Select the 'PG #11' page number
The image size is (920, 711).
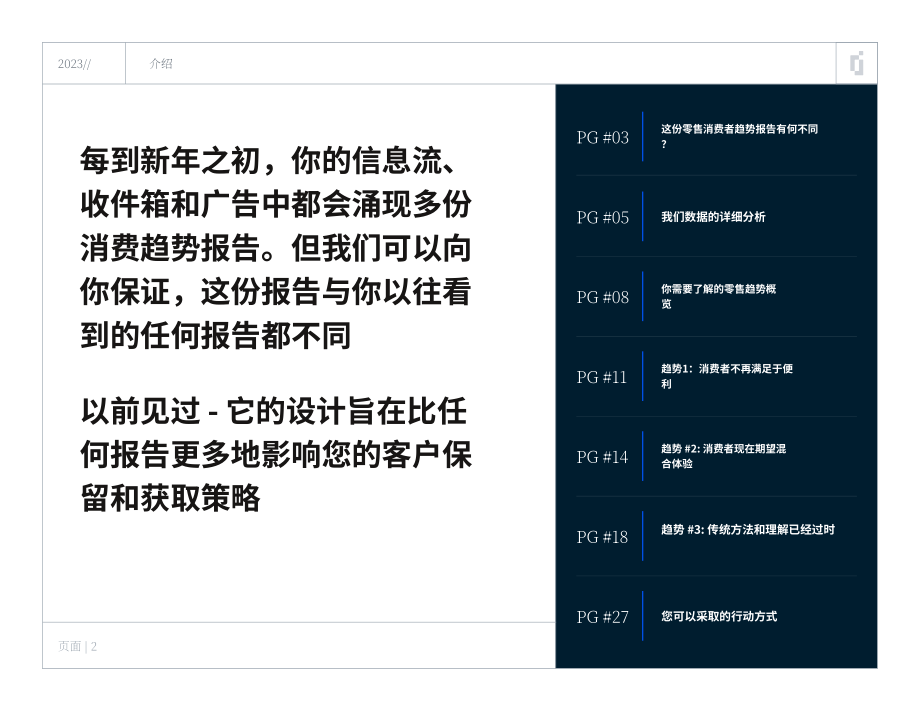click(x=601, y=377)
